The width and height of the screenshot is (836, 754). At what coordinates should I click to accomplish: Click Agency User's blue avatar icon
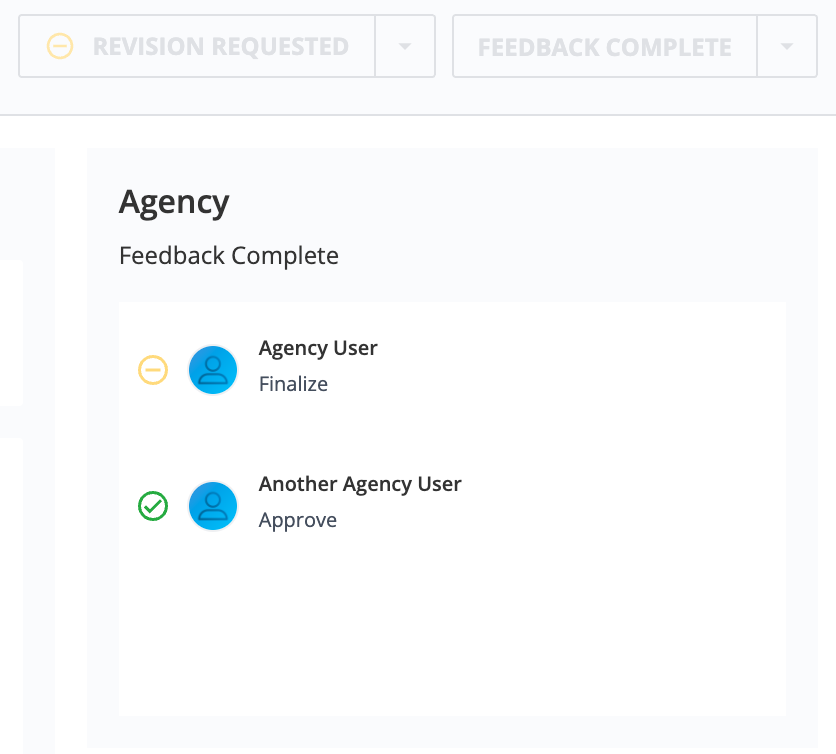pyautogui.click(x=213, y=370)
